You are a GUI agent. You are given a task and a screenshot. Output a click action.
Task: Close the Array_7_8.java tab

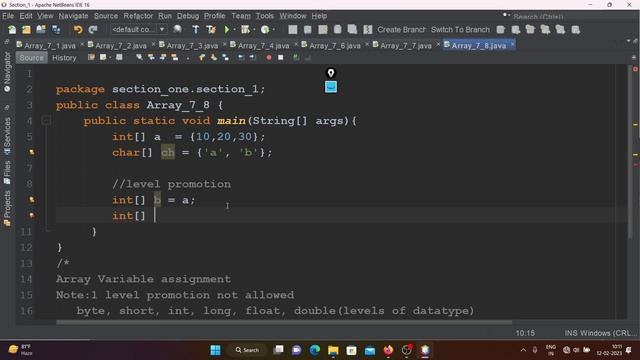pos(512,44)
